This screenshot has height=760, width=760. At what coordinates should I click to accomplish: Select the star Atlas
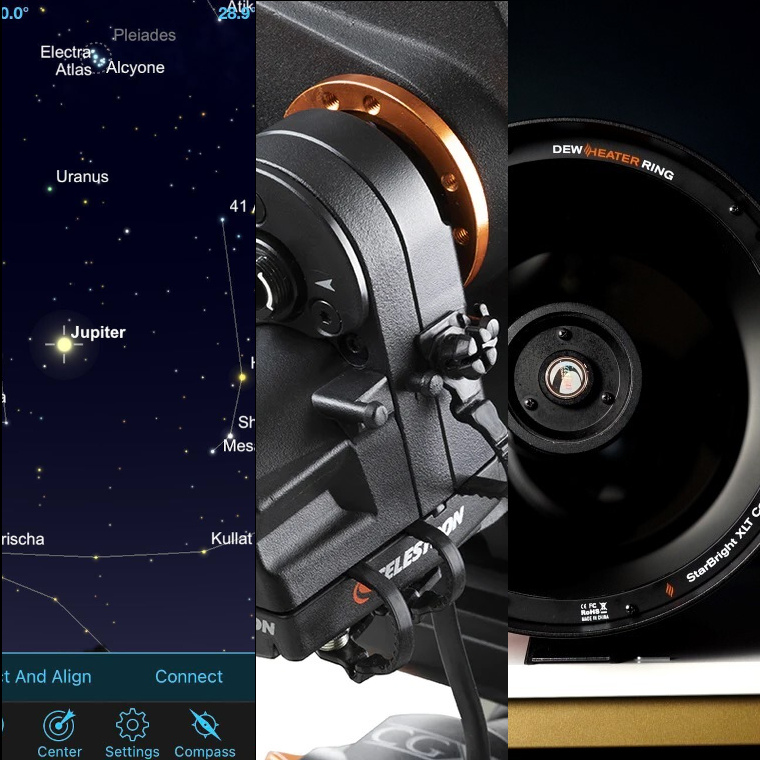tap(73, 70)
